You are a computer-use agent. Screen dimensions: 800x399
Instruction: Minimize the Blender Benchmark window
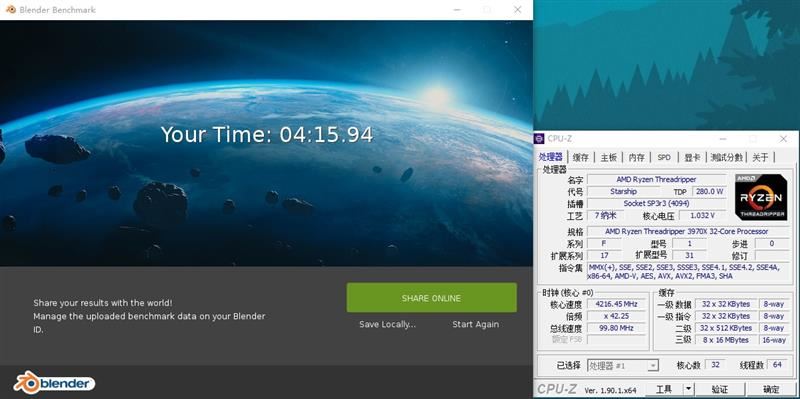[457, 10]
